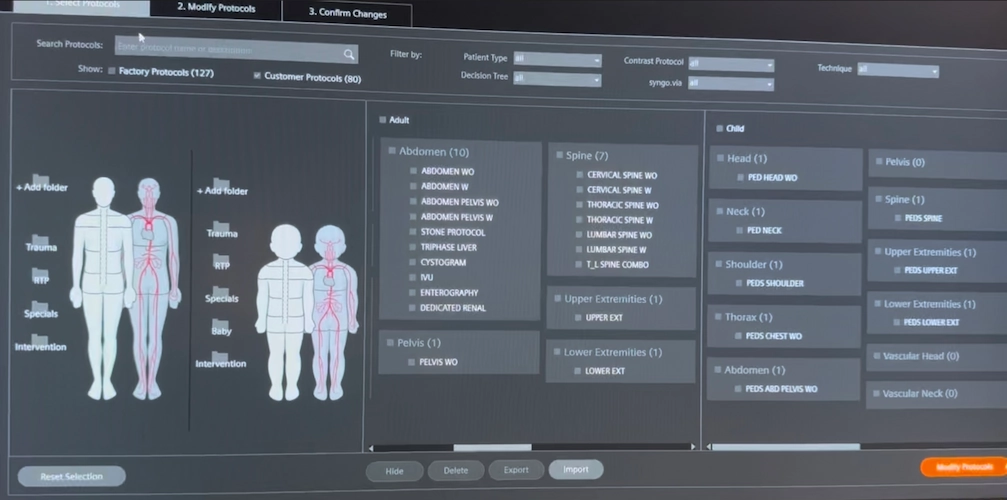
Task: Select the child vascular body figure
Action: pos(332,313)
